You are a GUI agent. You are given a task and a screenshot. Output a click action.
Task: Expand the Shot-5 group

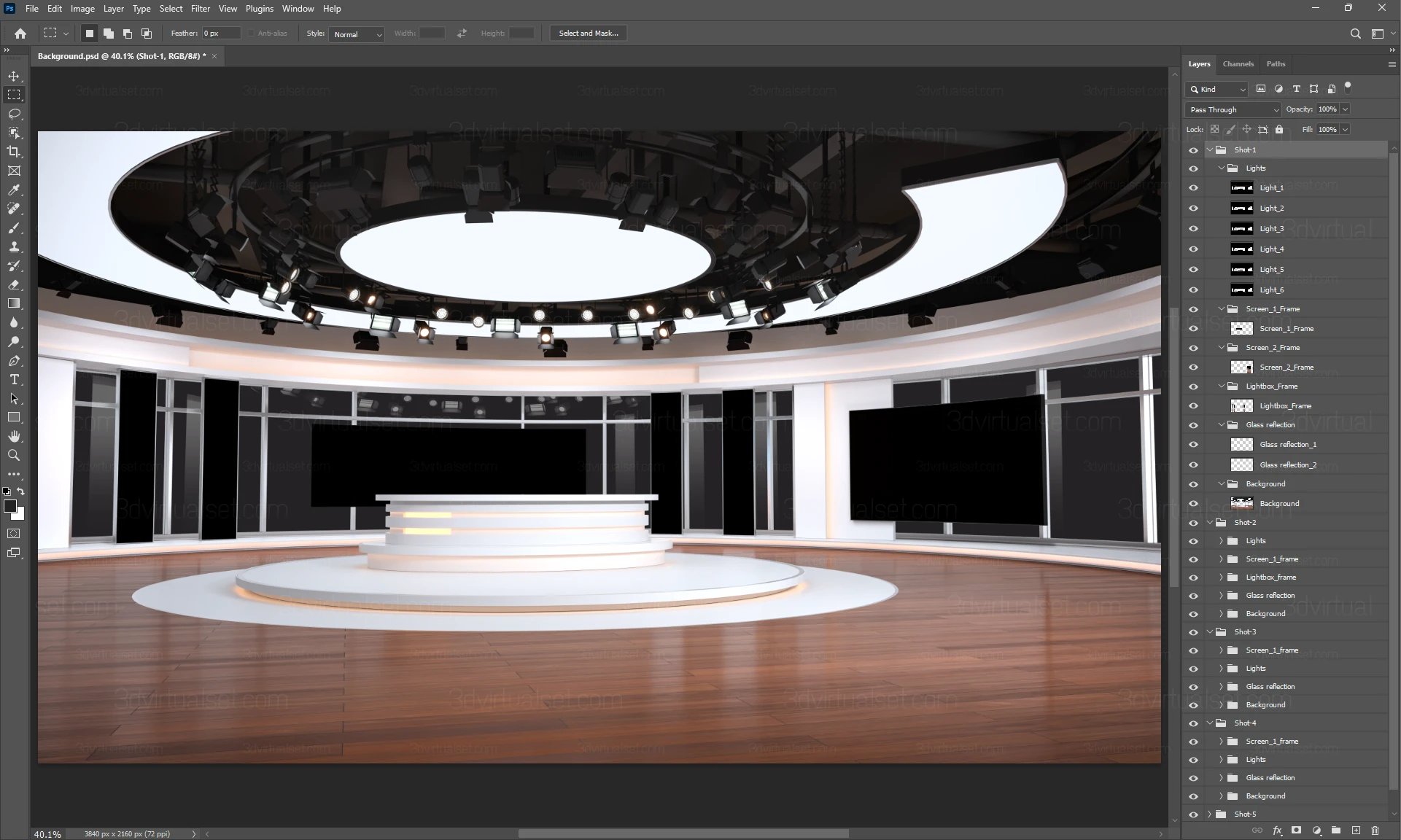pos(1210,814)
